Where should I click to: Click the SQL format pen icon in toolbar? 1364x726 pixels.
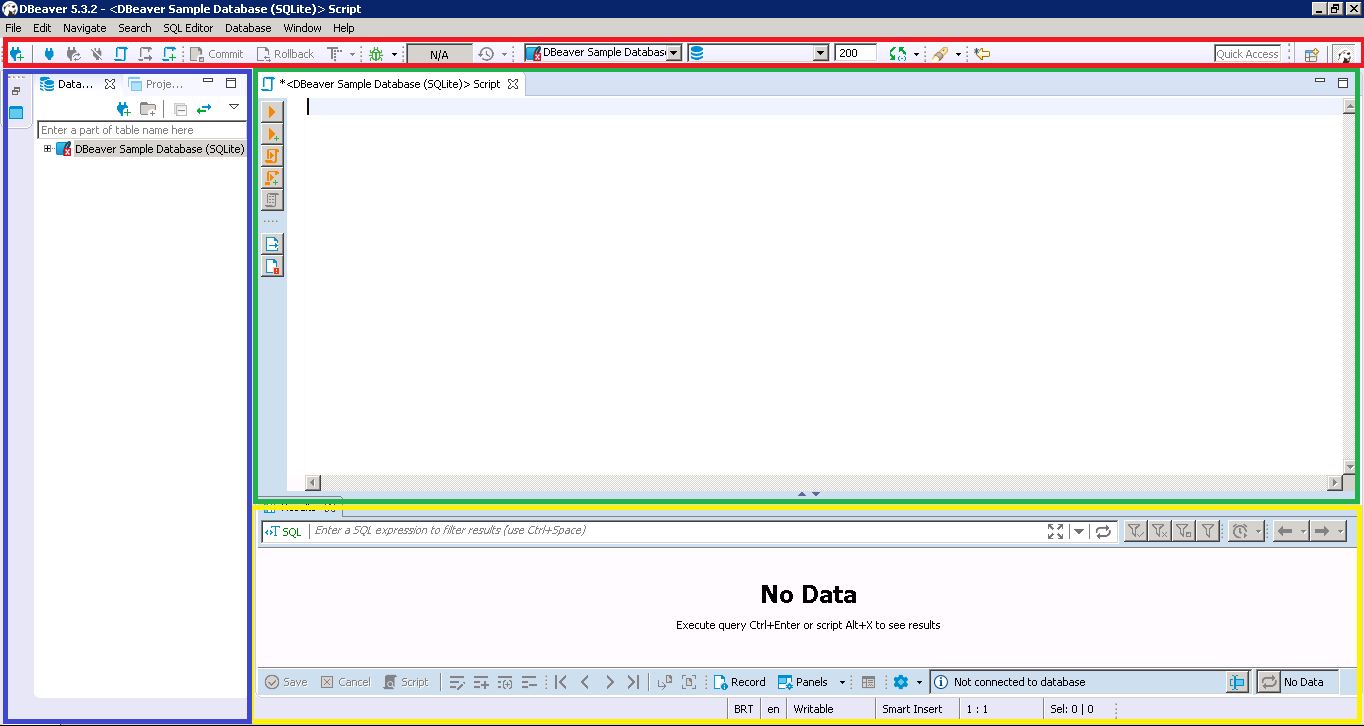[939, 54]
